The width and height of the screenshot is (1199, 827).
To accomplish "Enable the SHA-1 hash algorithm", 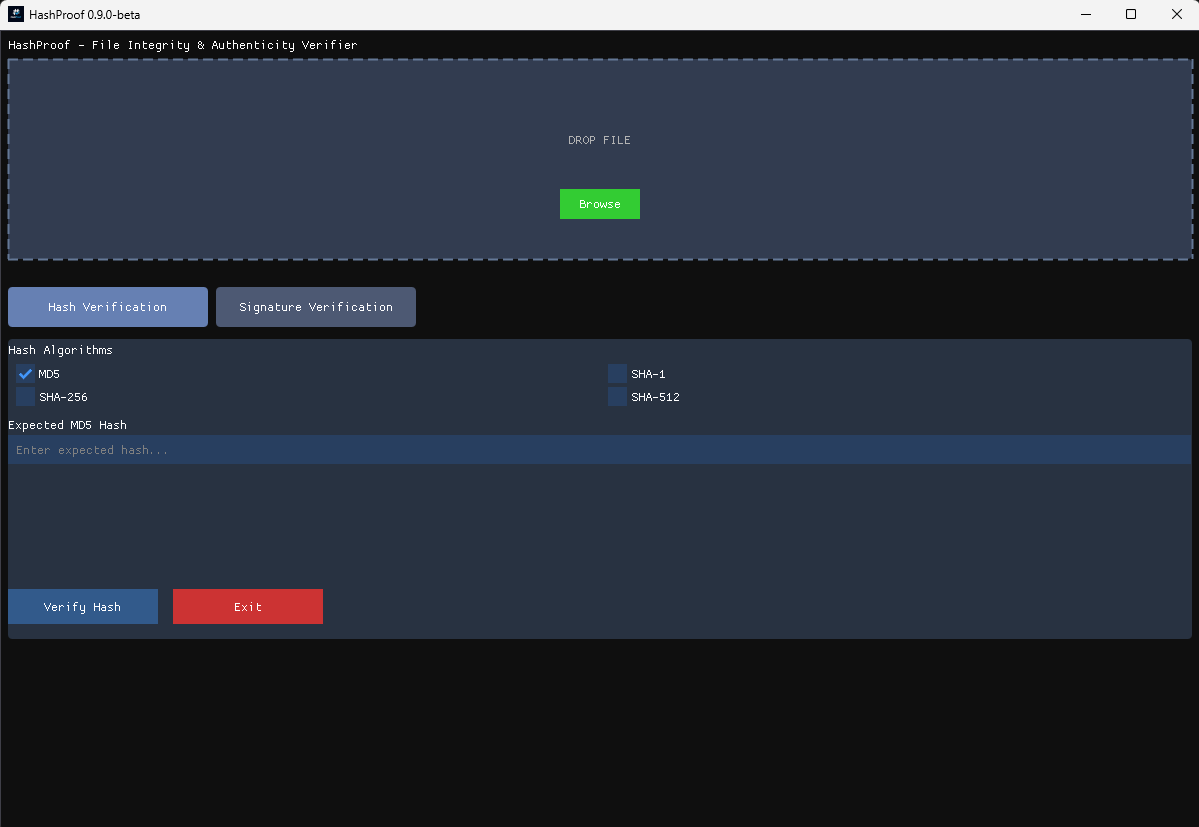I will (617, 373).
